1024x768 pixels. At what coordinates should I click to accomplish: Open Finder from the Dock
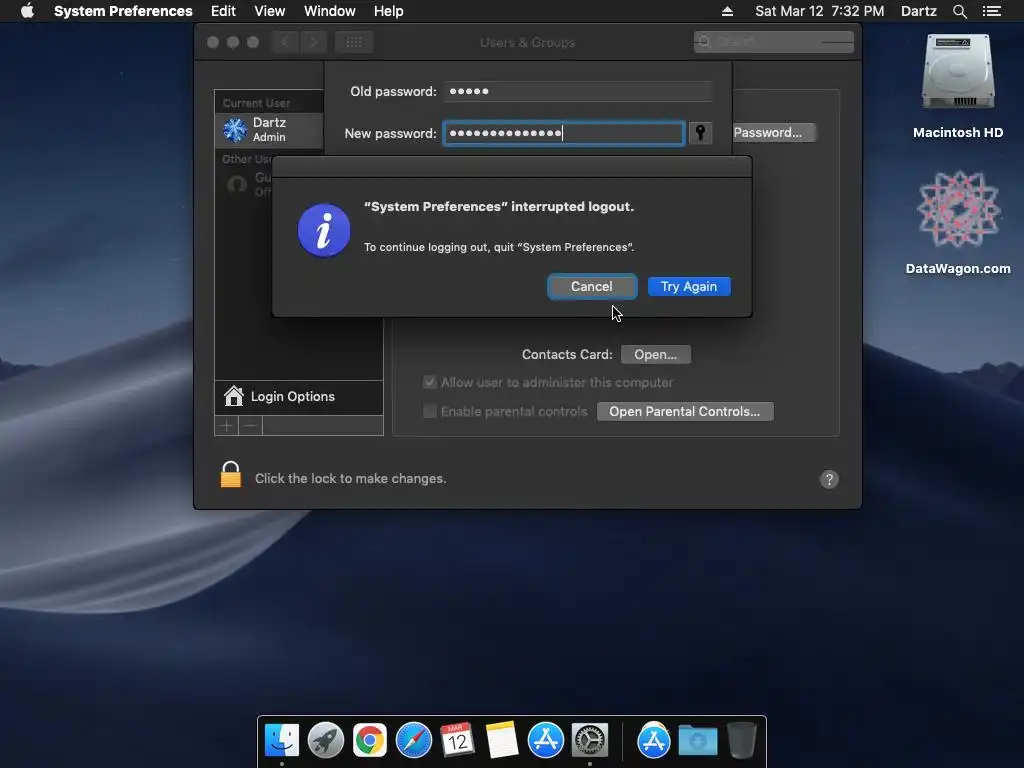[281, 741]
